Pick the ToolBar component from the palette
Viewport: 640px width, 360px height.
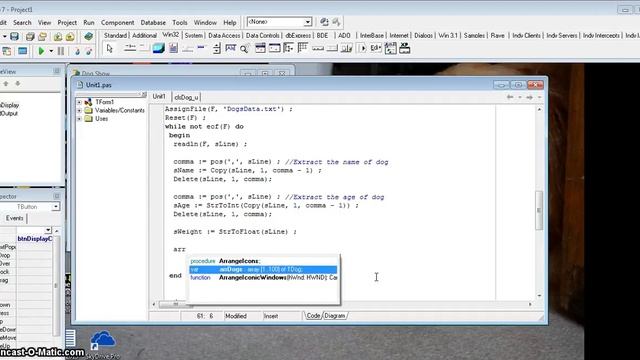coord(346,49)
